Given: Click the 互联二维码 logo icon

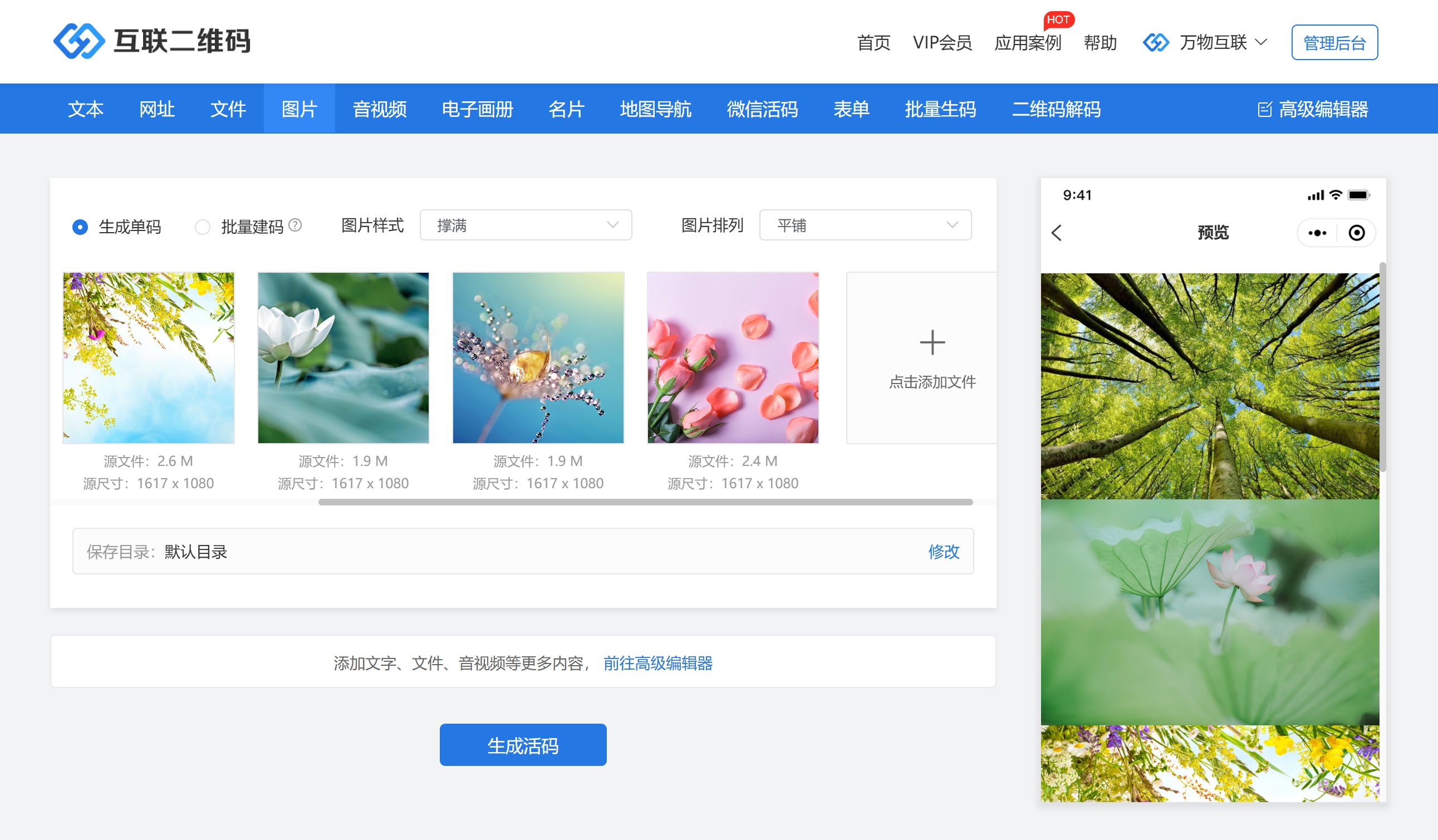Looking at the screenshot, I should (78, 41).
